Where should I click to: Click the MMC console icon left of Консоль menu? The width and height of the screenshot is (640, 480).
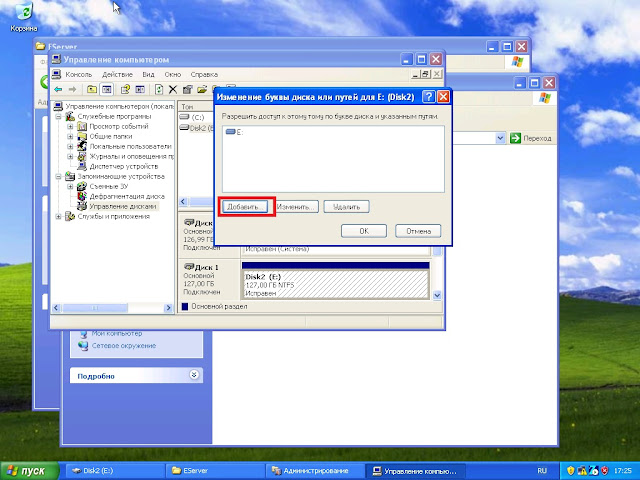click(57, 74)
